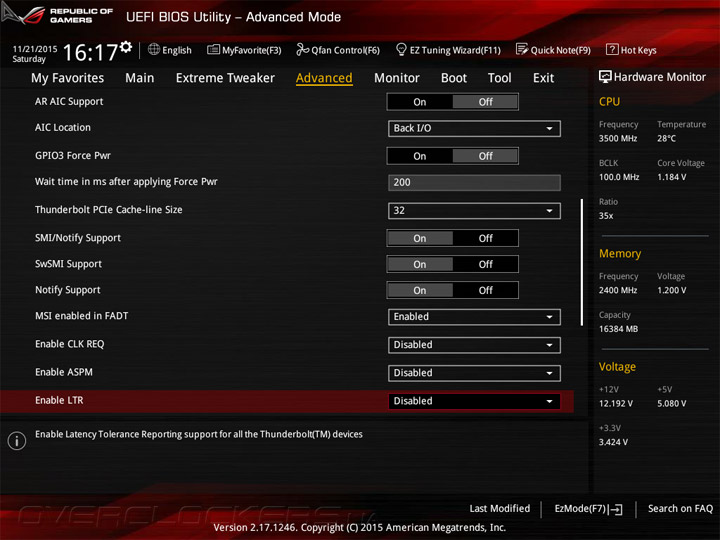Click the 16:17 clock display
720x540 pixels.
90,52
